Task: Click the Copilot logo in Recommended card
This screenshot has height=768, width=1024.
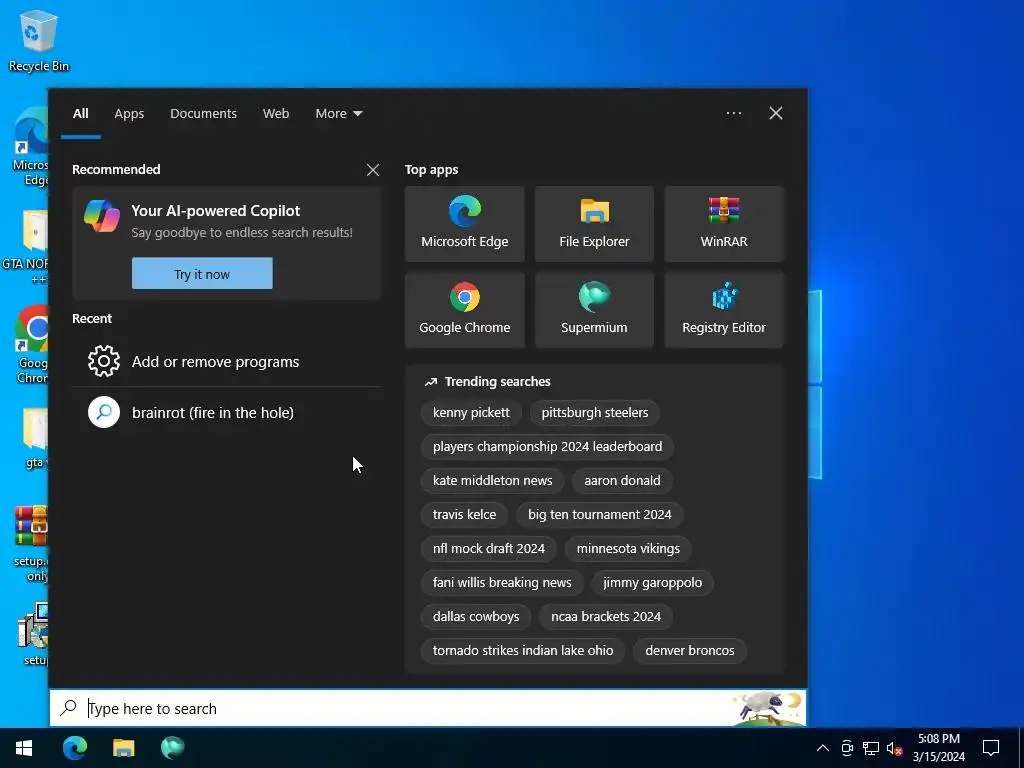Action: [x=102, y=216]
